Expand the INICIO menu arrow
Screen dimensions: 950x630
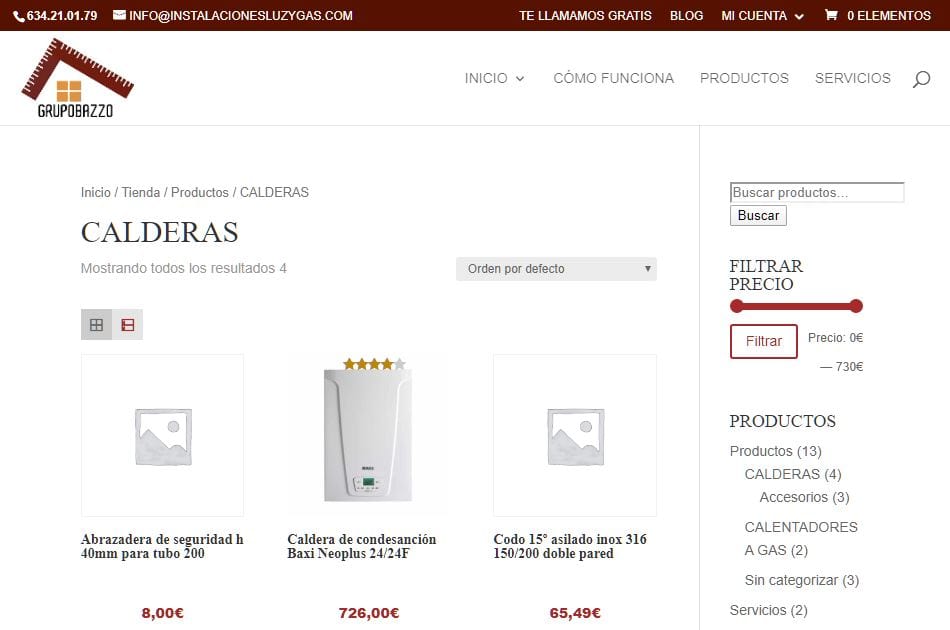pos(520,79)
